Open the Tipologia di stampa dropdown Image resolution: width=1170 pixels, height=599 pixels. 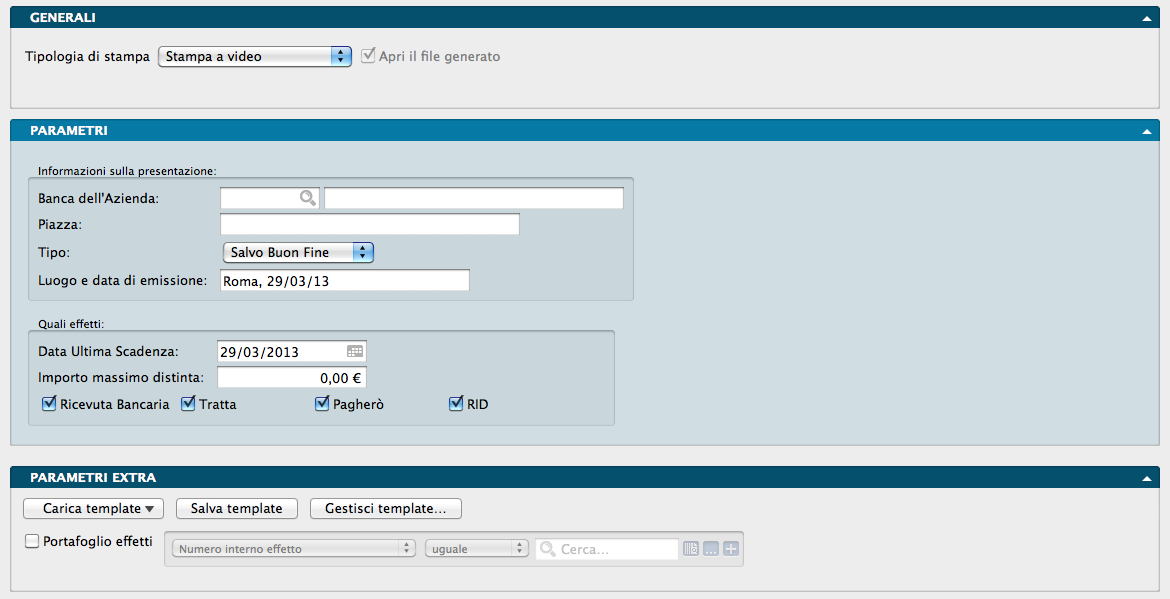tap(255, 57)
